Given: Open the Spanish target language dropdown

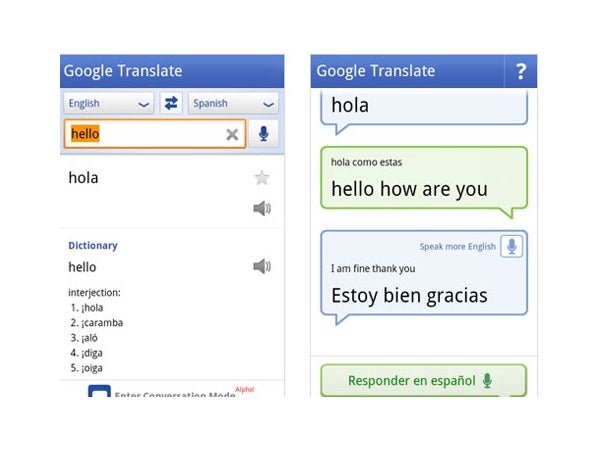Looking at the screenshot, I should point(233,103).
